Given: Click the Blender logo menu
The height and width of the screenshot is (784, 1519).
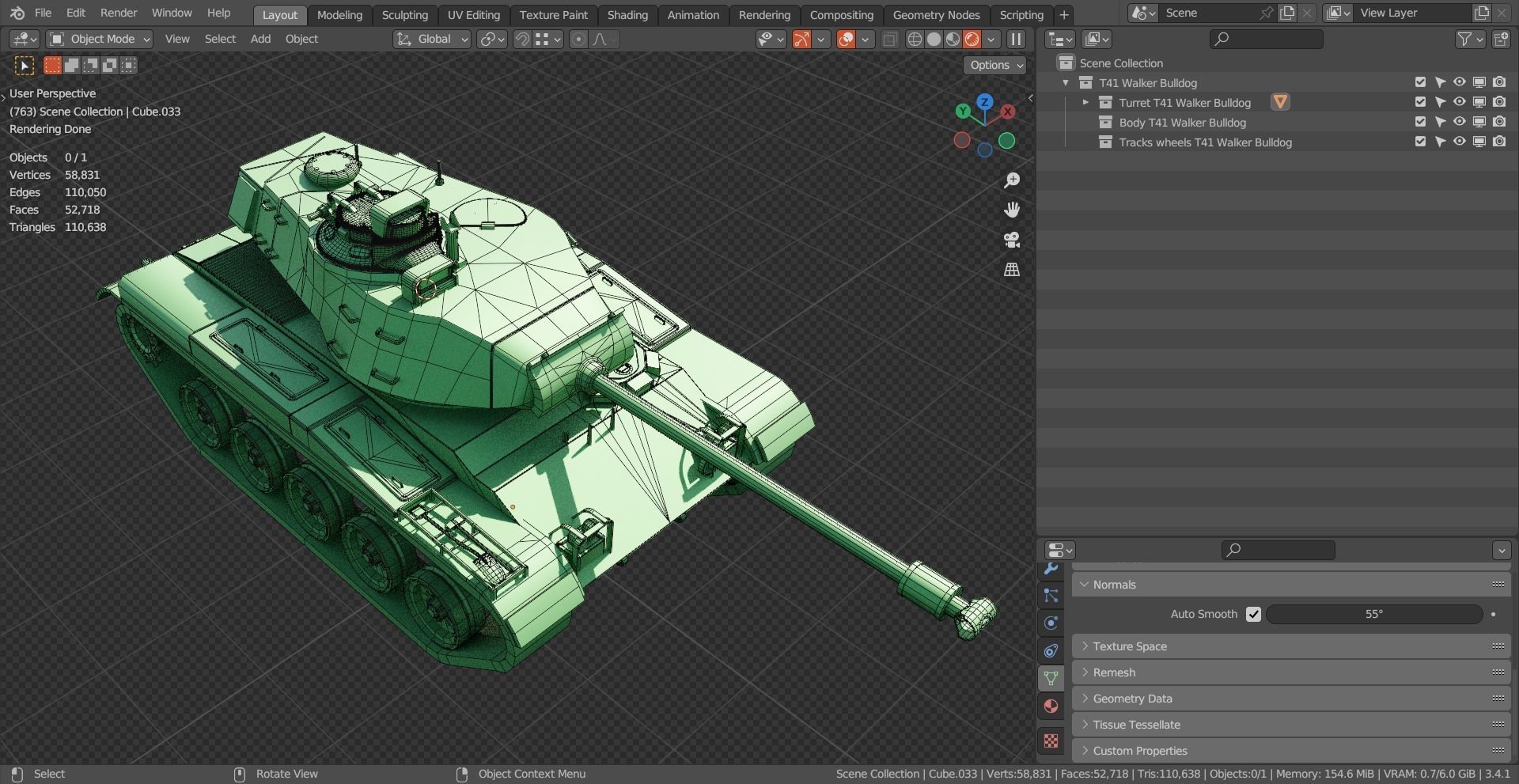Looking at the screenshot, I should [x=17, y=13].
